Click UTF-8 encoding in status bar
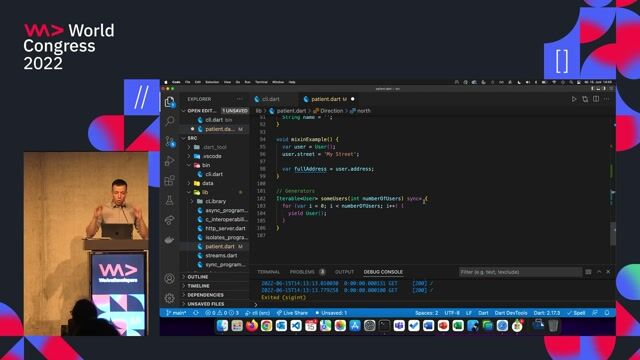Screen dimensions: 640x360 click(452, 313)
